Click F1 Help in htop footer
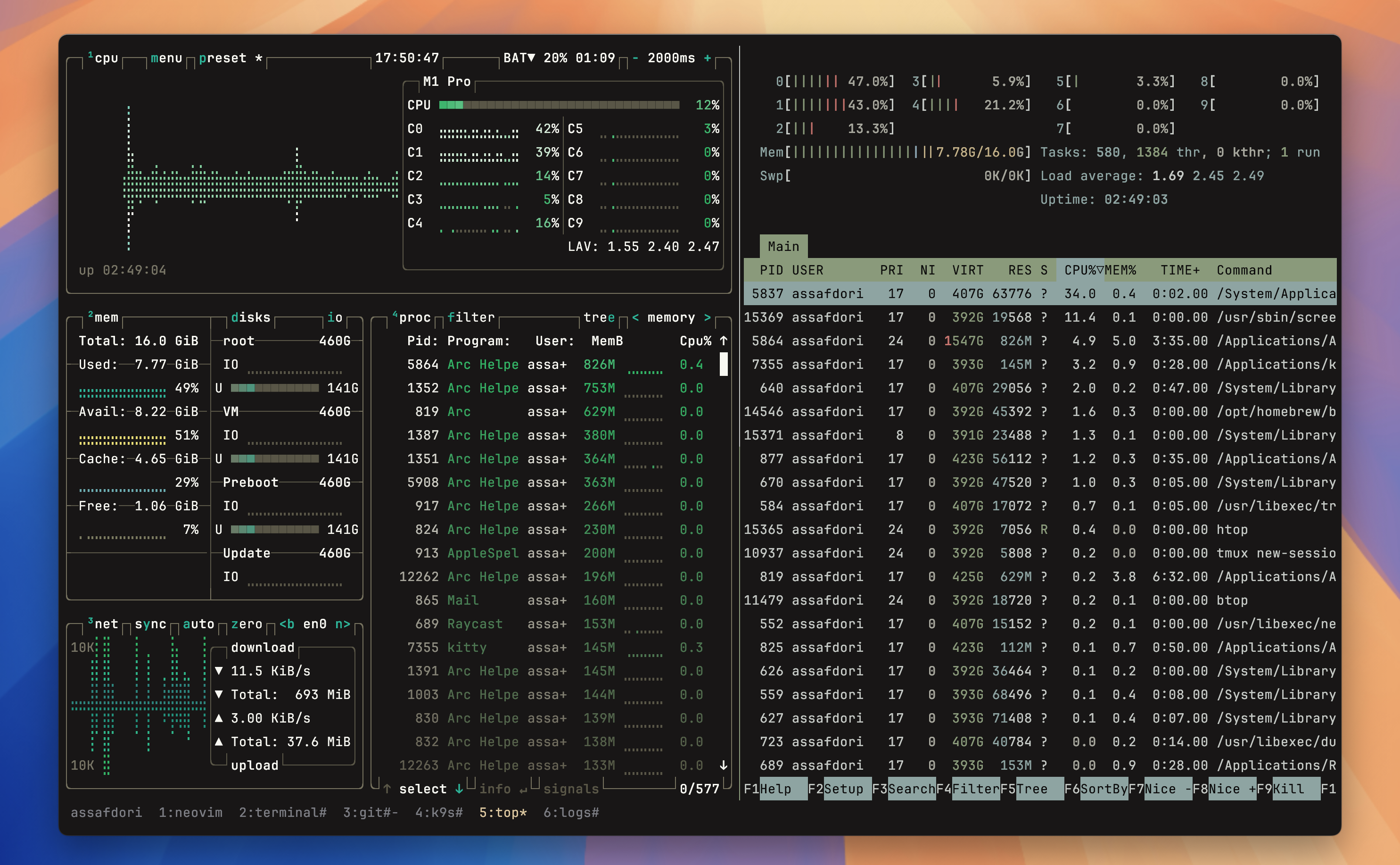 tap(775, 790)
